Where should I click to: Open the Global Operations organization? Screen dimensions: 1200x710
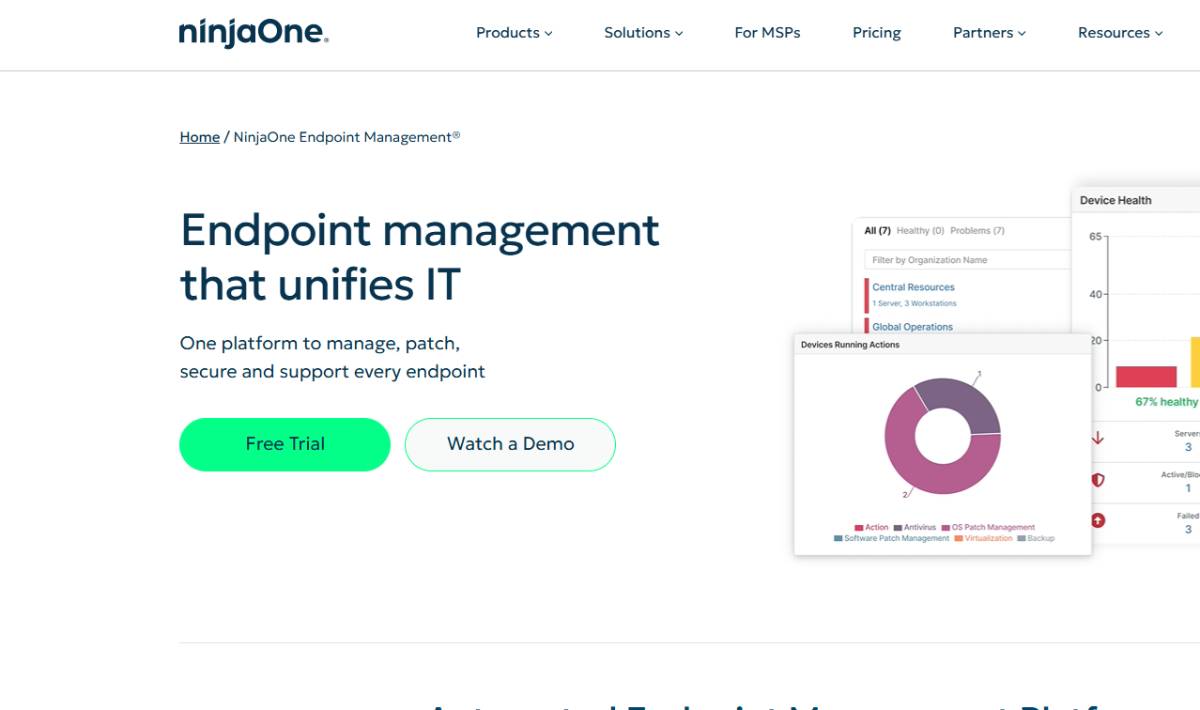[x=912, y=327]
